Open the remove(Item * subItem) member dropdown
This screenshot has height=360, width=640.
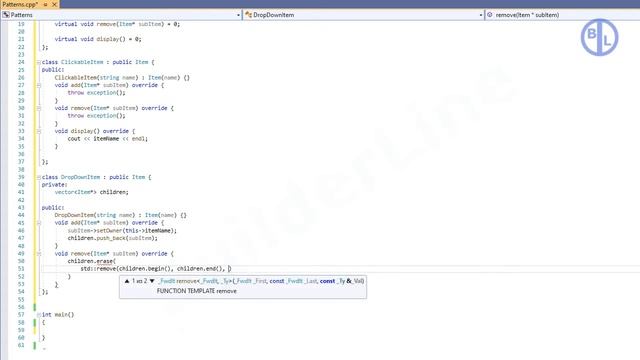click(x=563, y=15)
